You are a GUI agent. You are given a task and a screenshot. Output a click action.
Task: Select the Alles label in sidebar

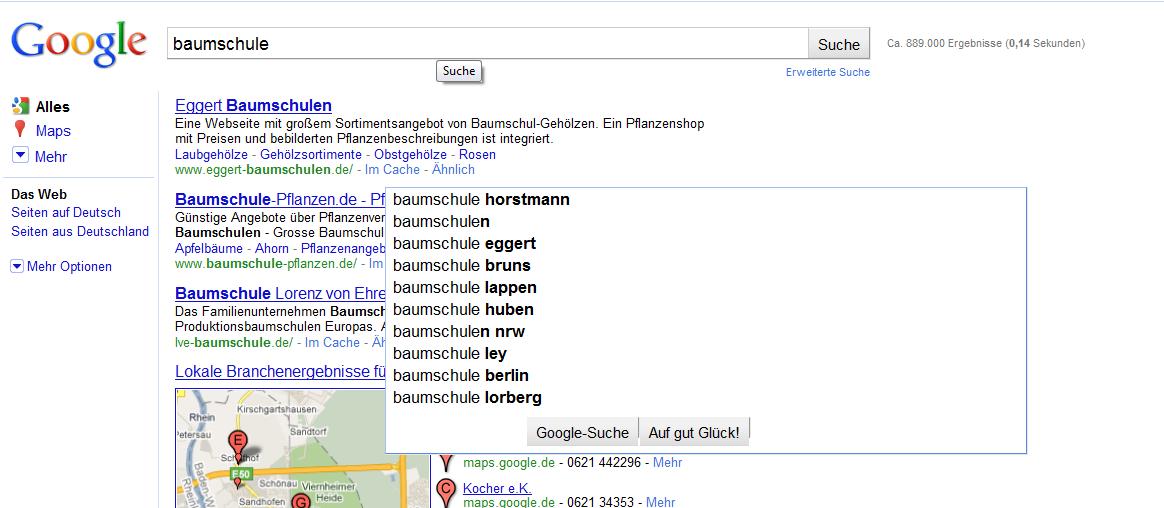click(53, 107)
